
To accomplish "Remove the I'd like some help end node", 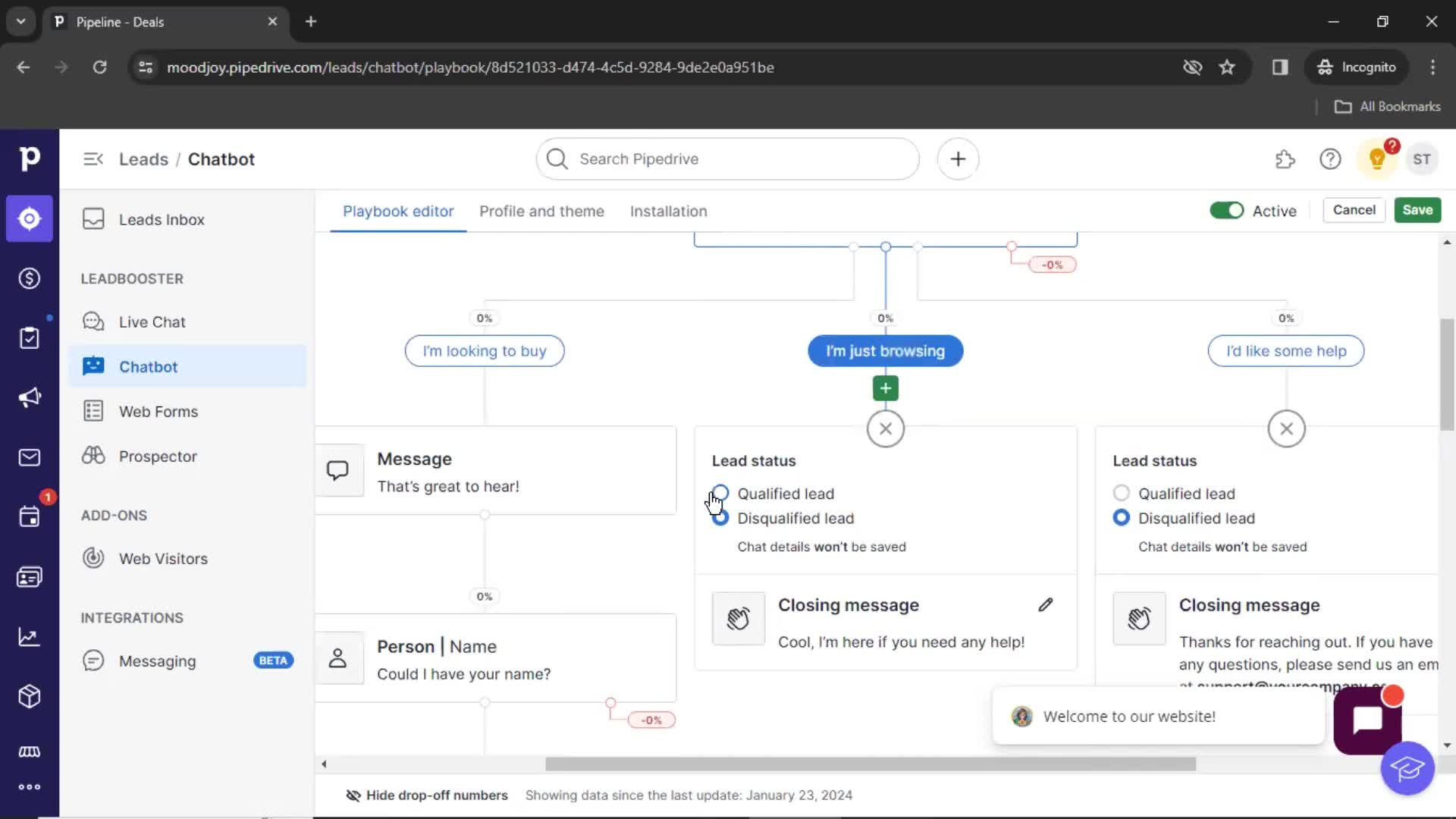I will click(x=1286, y=428).
